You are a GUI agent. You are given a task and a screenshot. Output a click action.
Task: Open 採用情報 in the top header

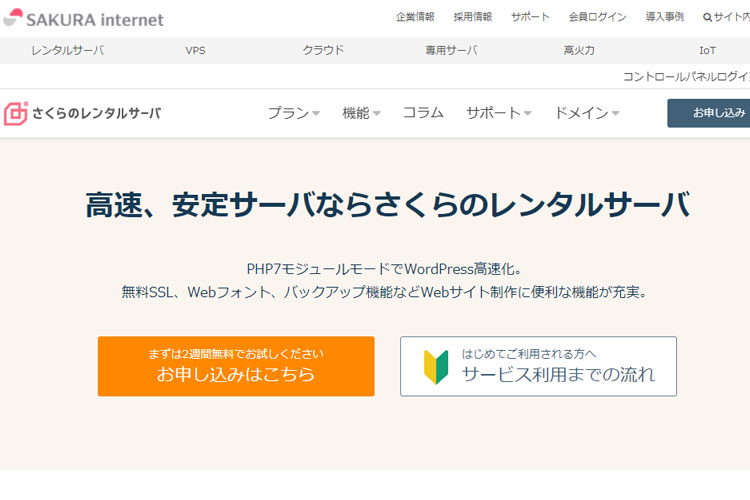point(473,17)
